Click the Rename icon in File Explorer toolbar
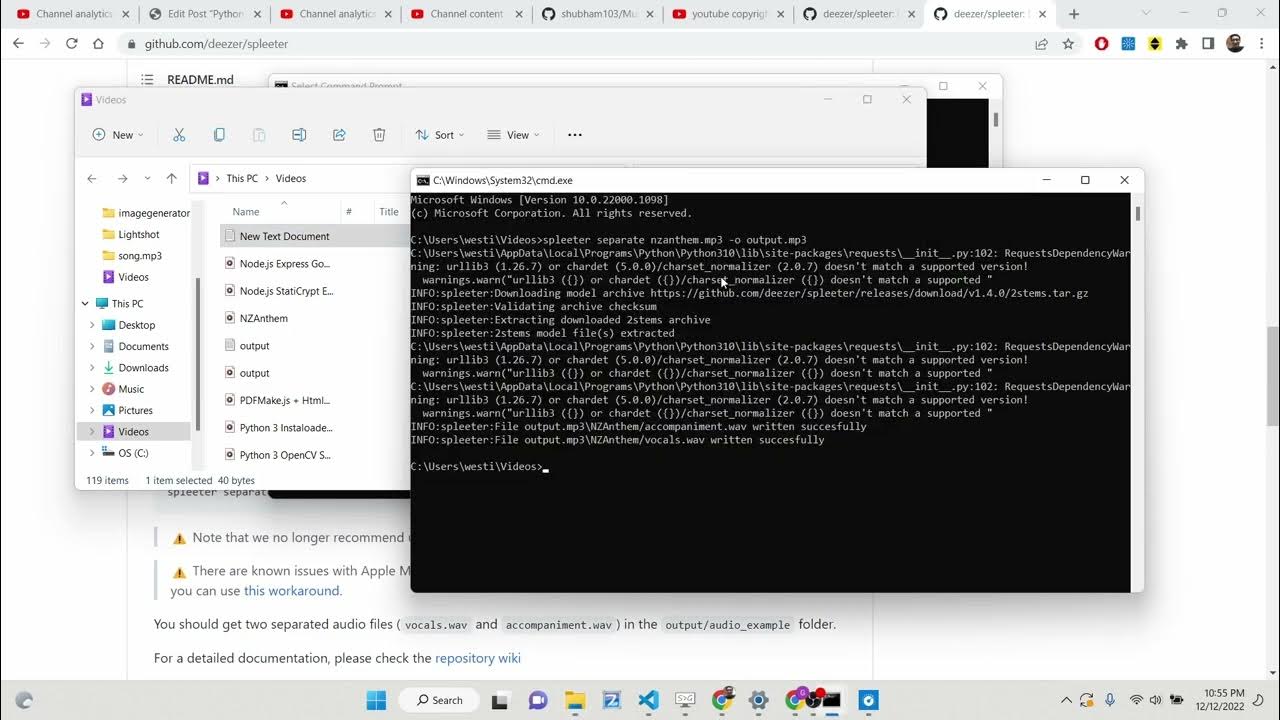Viewport: 1280px width, 720px height. (x=299, y=135)
